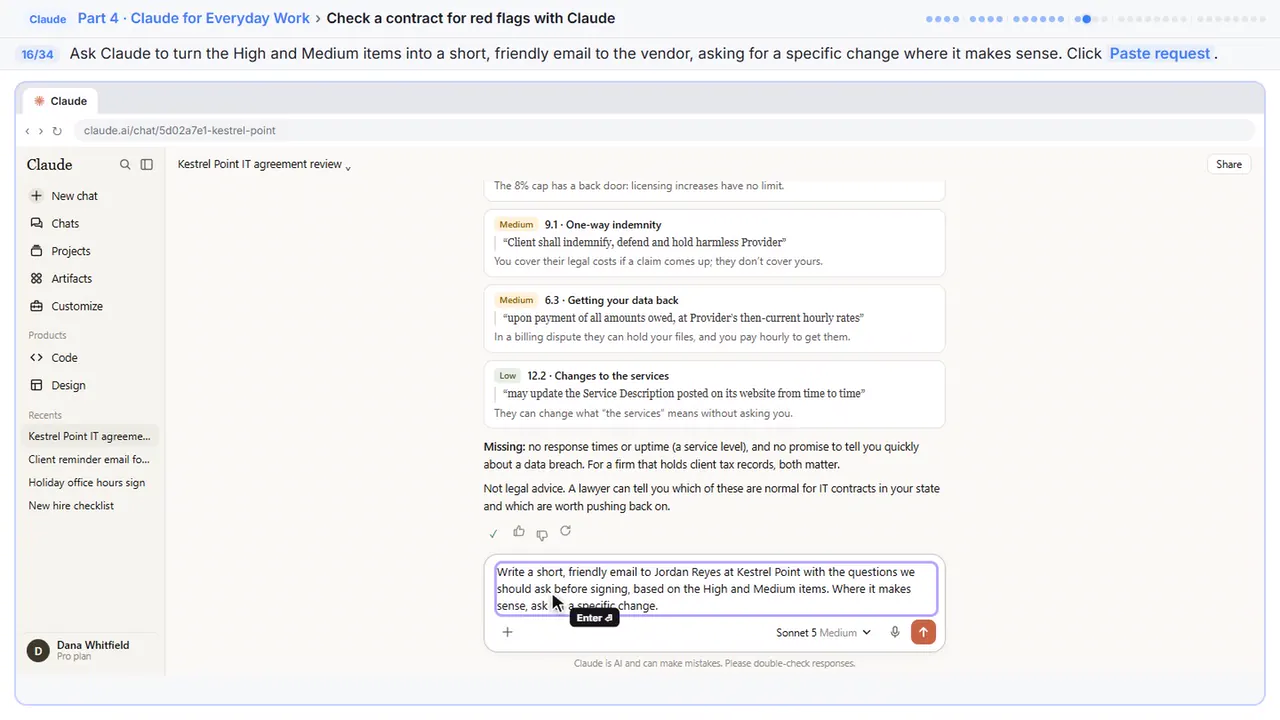Image resolution: width=1280 pixels, height=720 pixels.
Task: Reload the page with the refresh icon
Action: 57,131
